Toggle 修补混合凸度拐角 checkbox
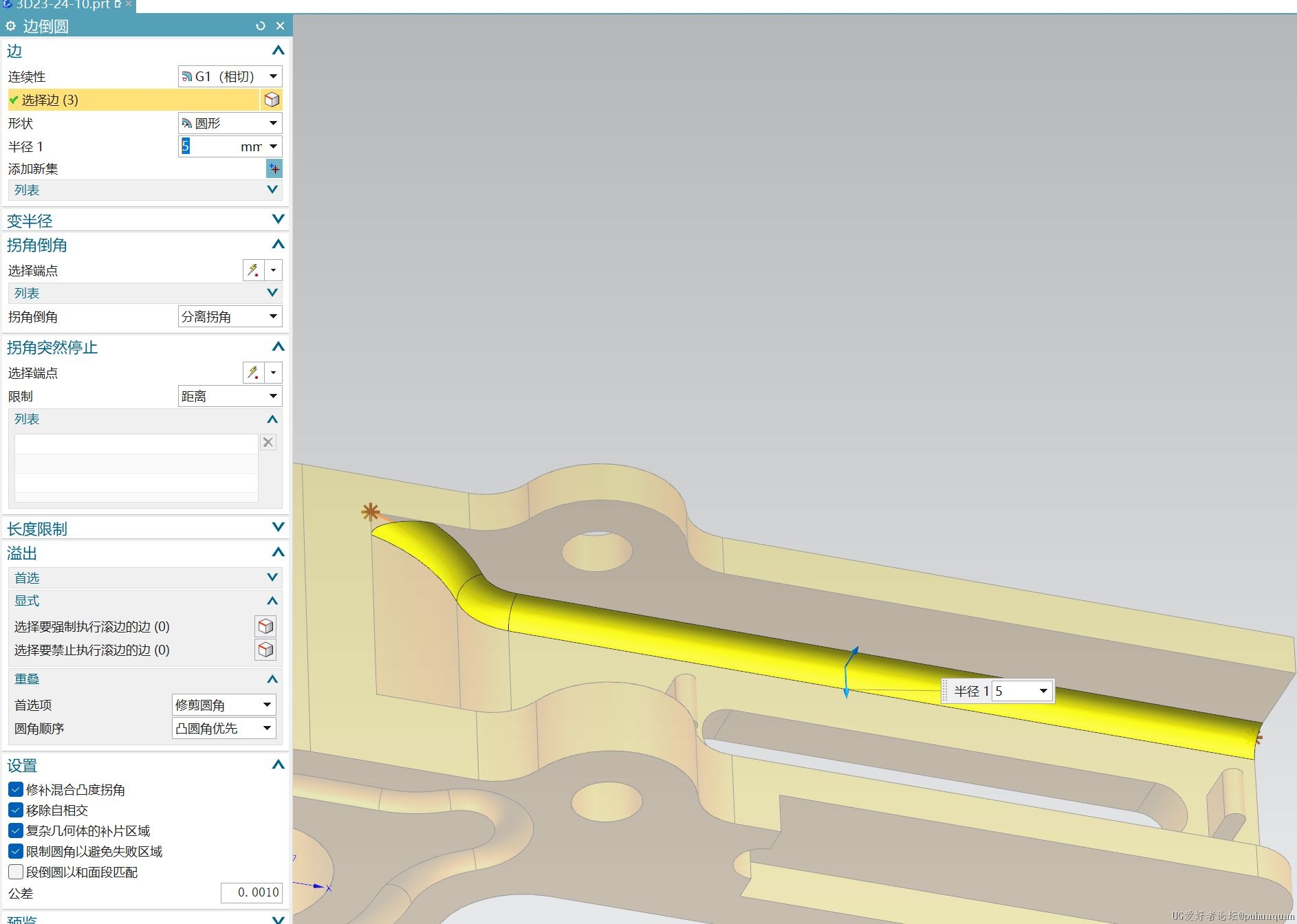This screenshot has width=1297, height=924. pos(15,789)
